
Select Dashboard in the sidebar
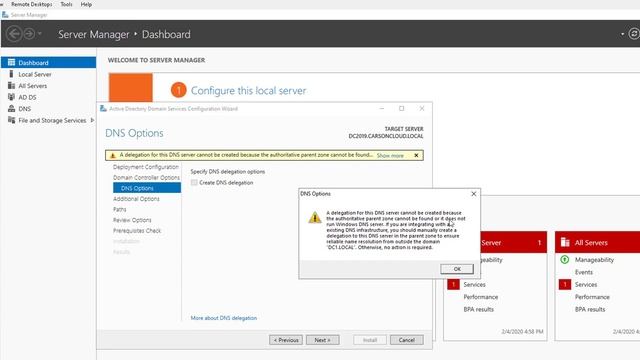[x=49, y=62]
